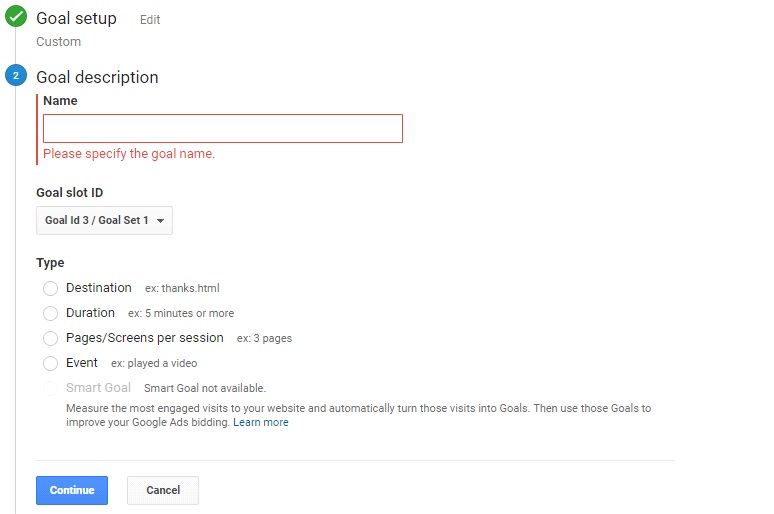This screenshot has width=774, height=514.
Task: Click the blue Continue button
Action: pos(72,490)
